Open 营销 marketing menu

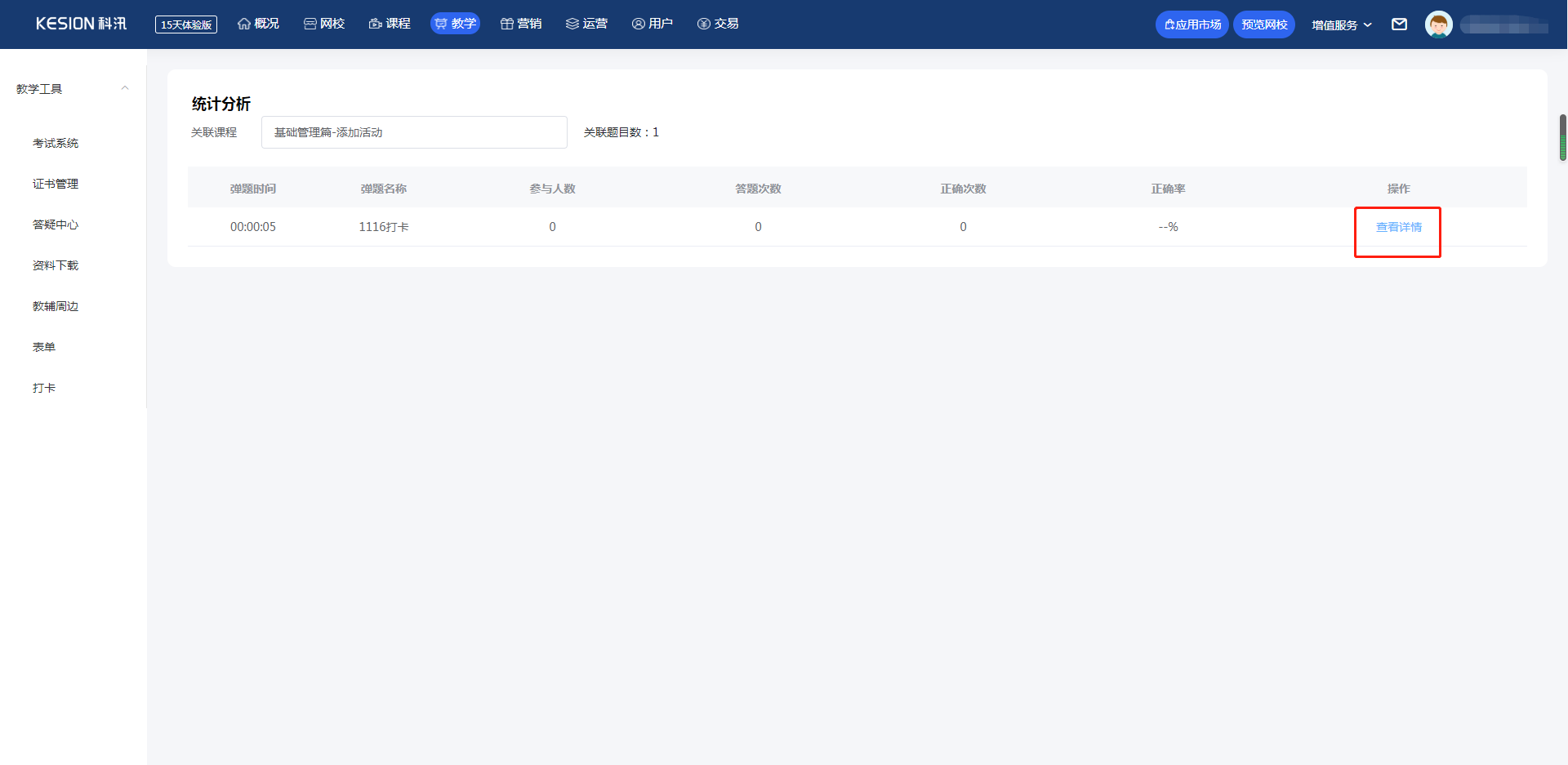521,24
